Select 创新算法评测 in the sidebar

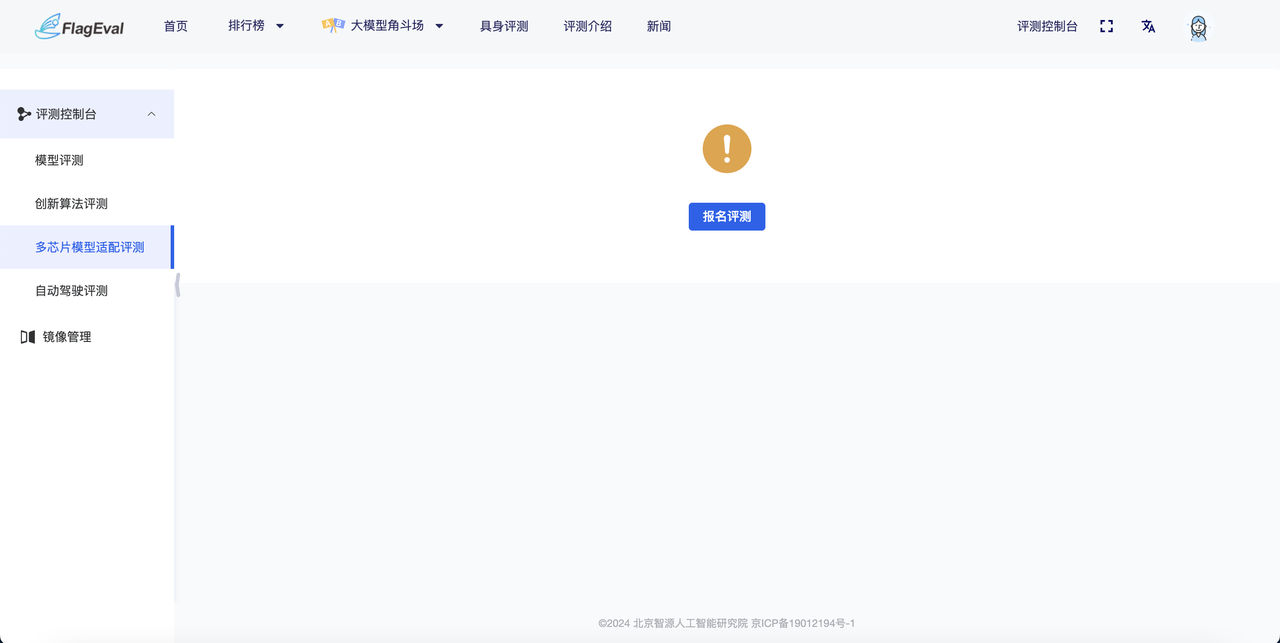coord(71,203)
